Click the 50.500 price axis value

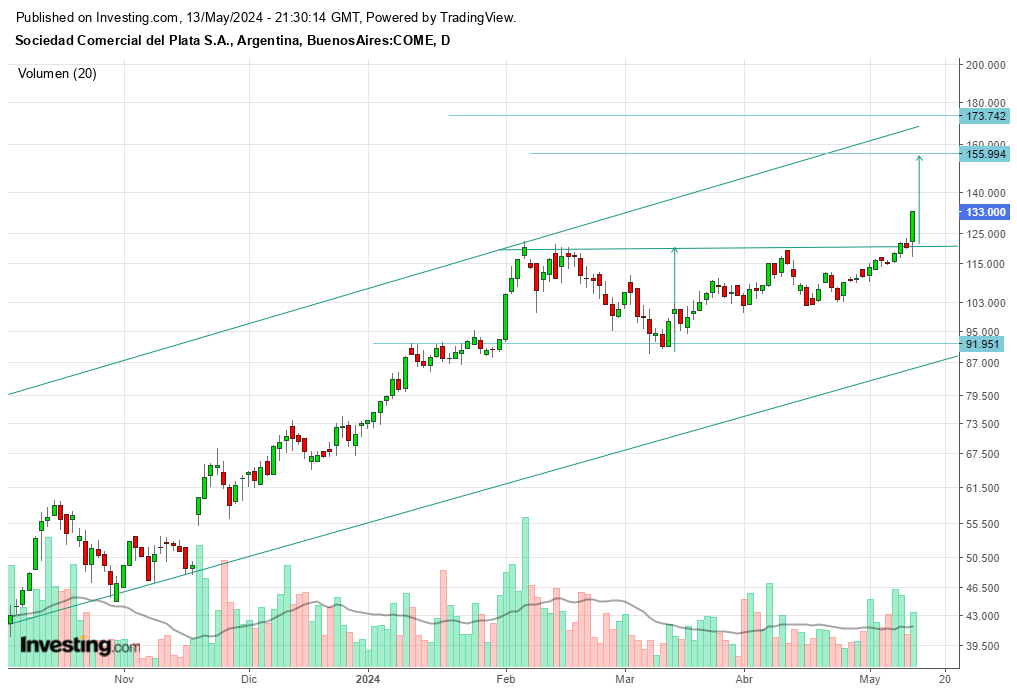click(x=983, y=558)
